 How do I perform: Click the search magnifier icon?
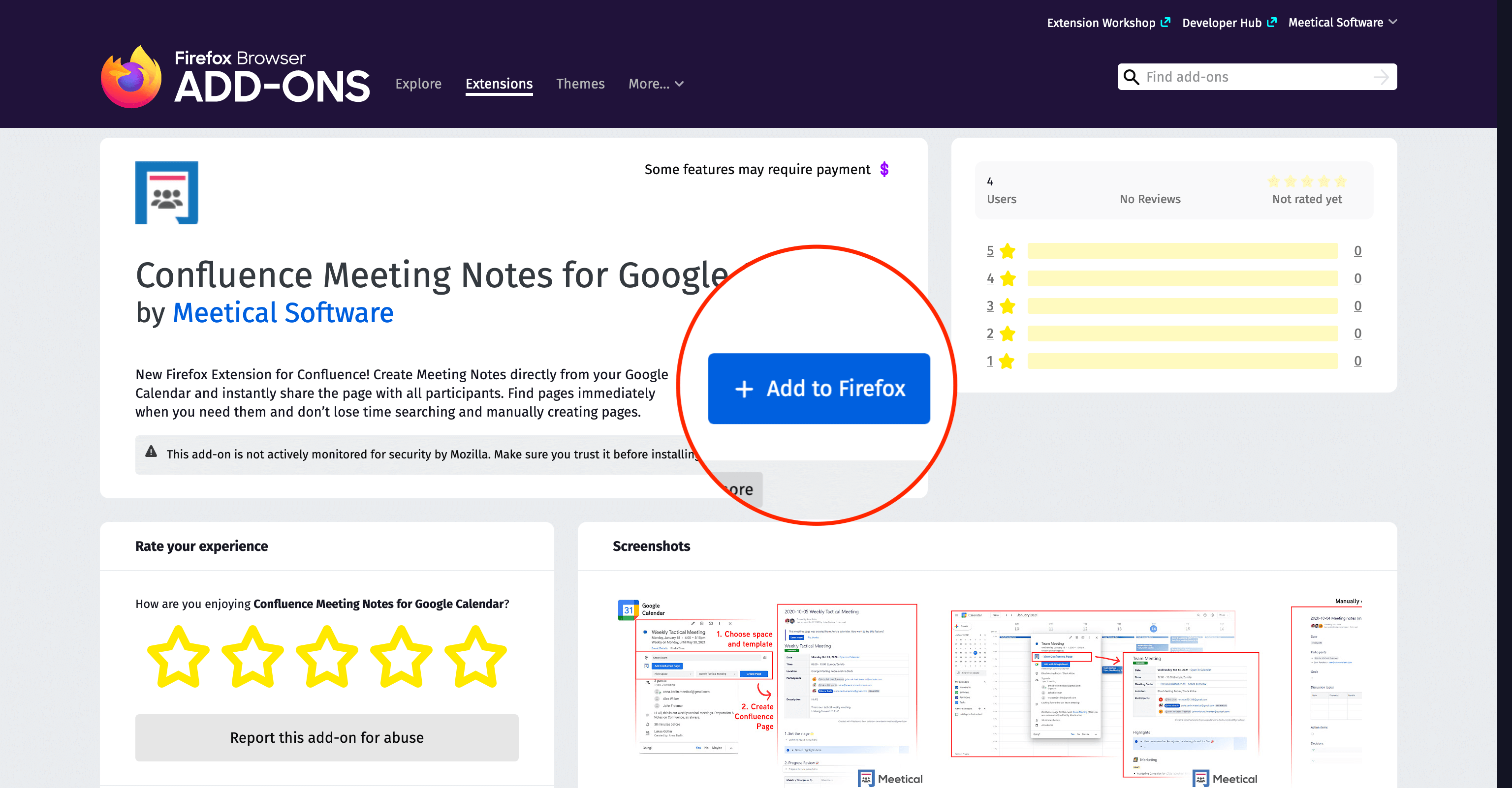pyautogui.click(x=1132, y=76)
